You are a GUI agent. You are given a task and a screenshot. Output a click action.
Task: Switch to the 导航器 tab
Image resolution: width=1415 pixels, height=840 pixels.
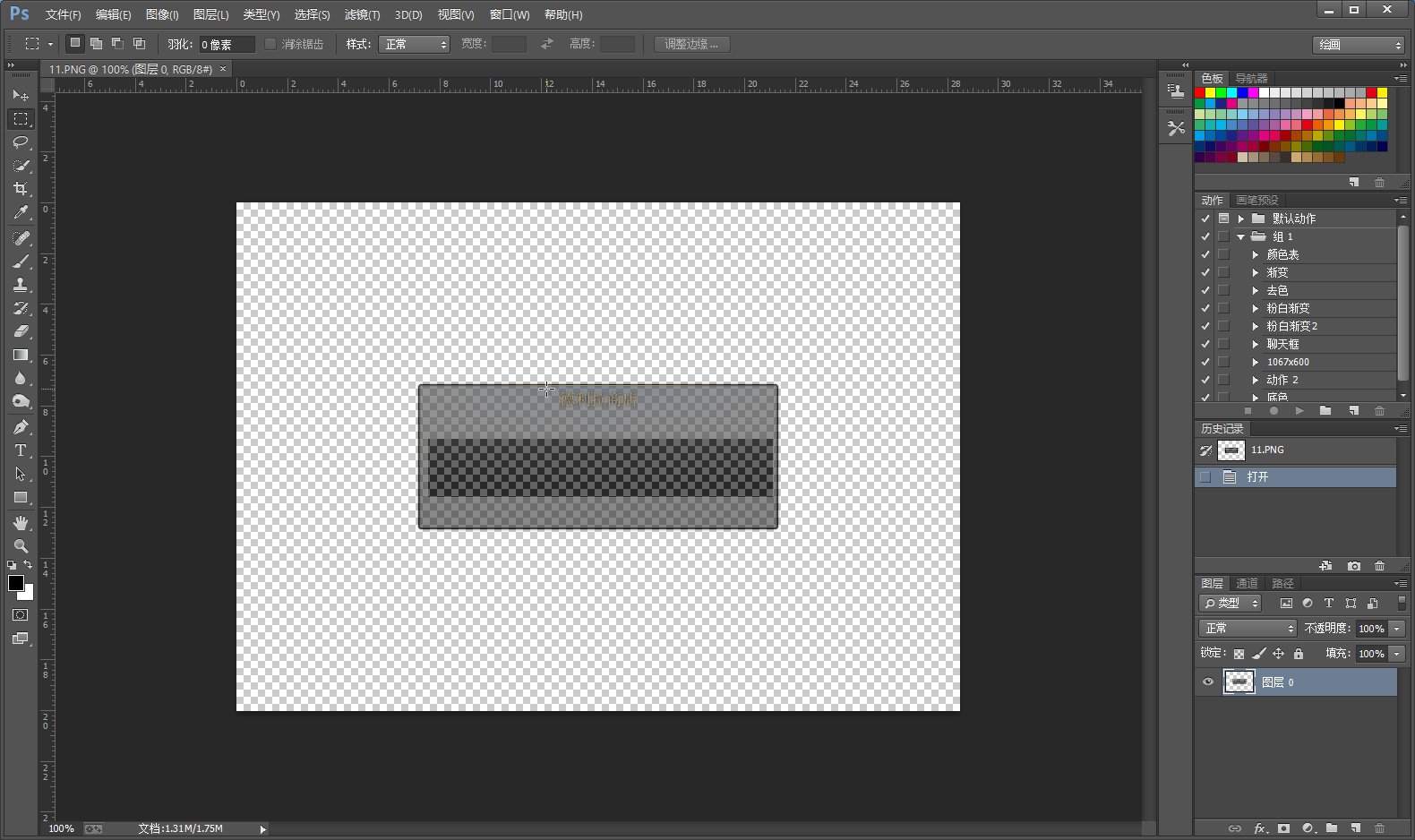[x=1251, y=78]
